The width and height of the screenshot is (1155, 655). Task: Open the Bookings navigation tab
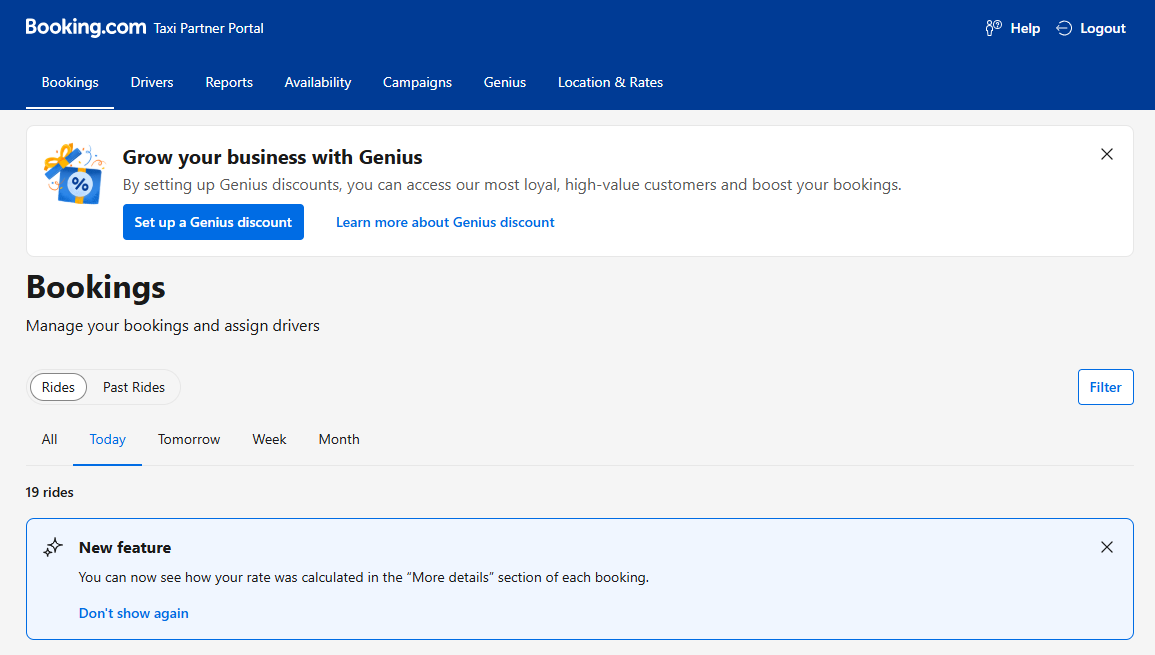(x=70, y=83)
